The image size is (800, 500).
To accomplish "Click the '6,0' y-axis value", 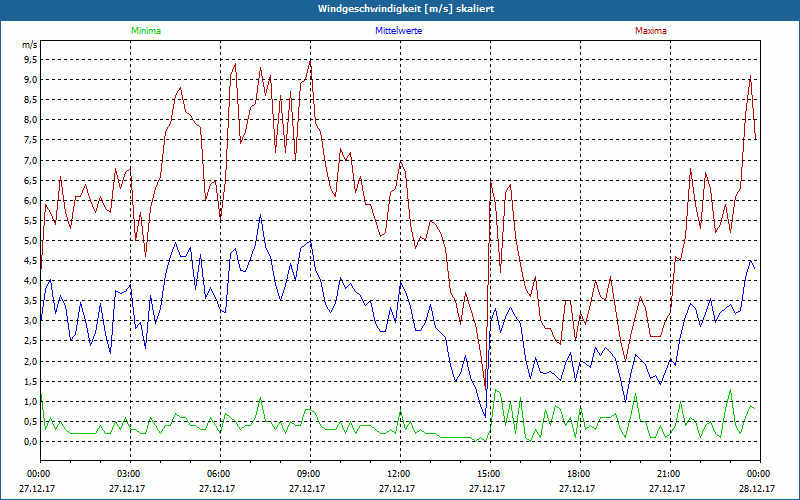I will click(31, 201).
